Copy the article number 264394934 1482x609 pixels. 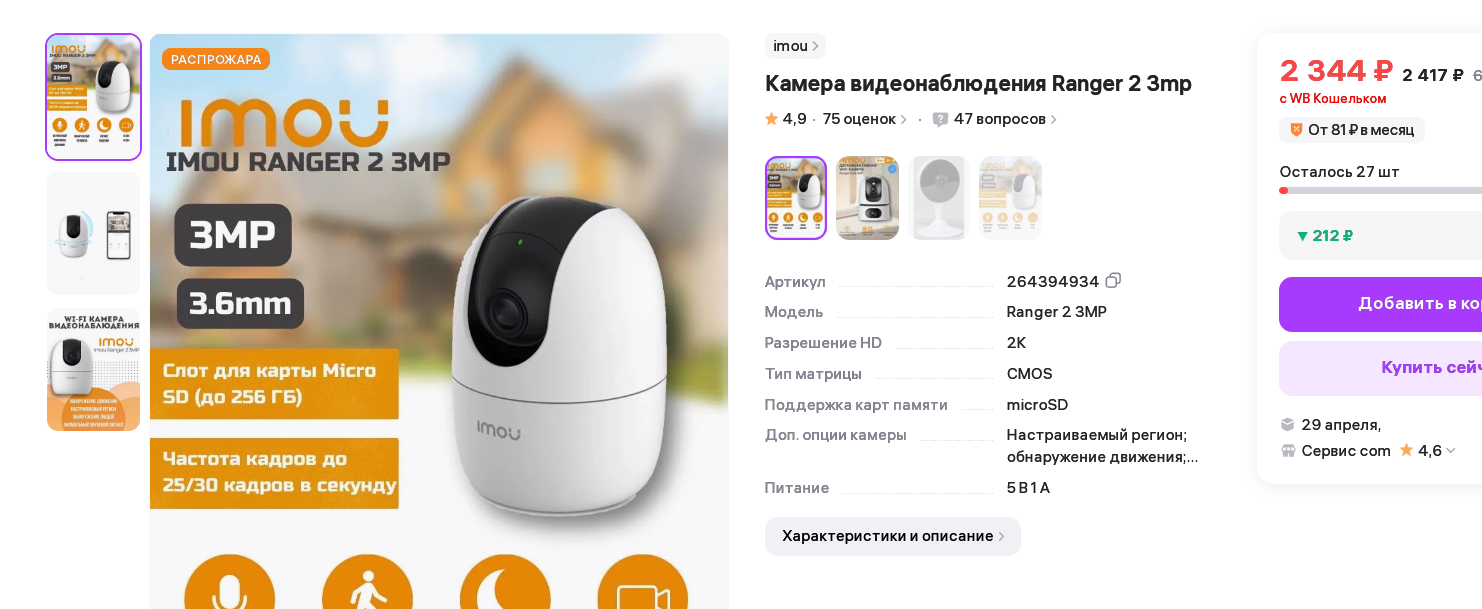pyautogui.click(x=1113, y=281)
